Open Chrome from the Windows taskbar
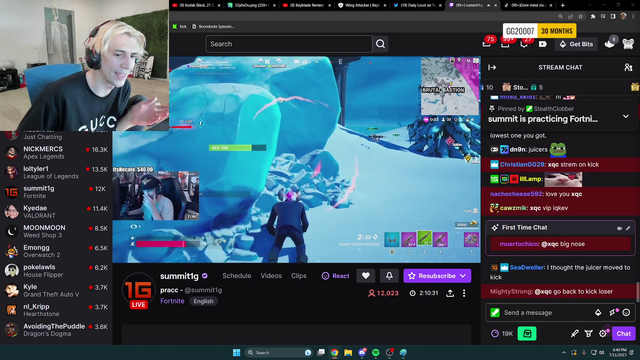The width and height of the screenshot is (640, 360). (x=334, y=352)
